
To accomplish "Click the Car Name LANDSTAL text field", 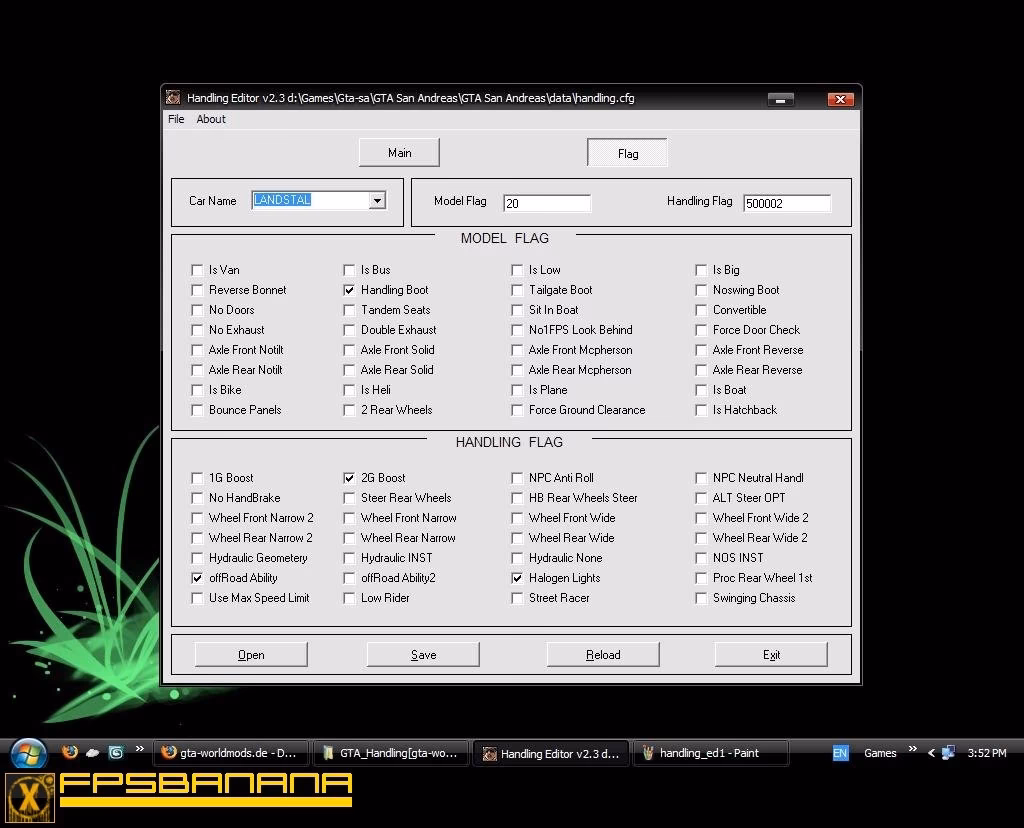I will pyautogui.click(x=310, y=200).
